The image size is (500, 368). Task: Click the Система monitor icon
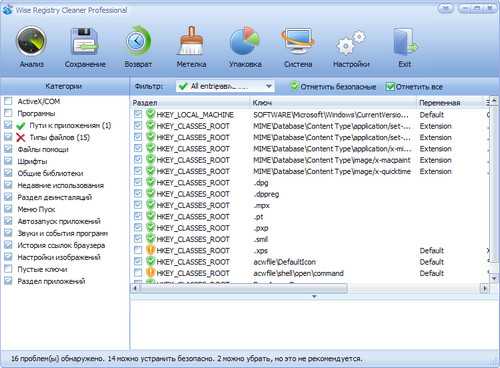(x=298, y=41)
